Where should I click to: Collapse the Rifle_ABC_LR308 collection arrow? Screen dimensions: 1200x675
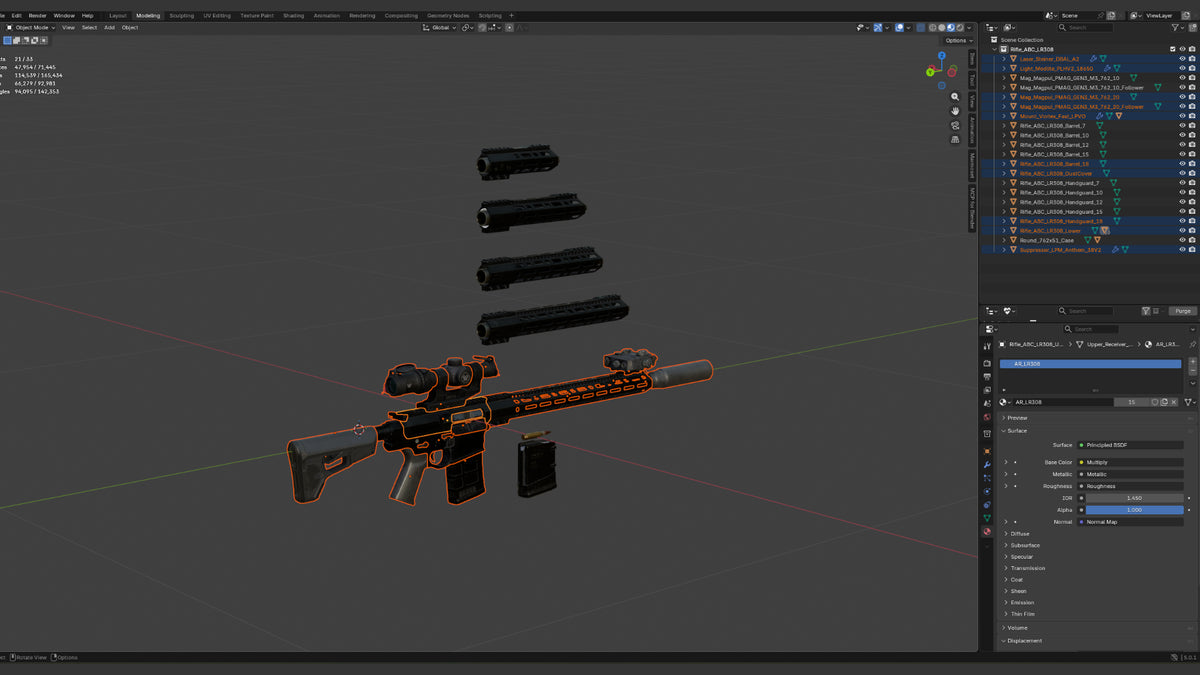tap(994, 49)
